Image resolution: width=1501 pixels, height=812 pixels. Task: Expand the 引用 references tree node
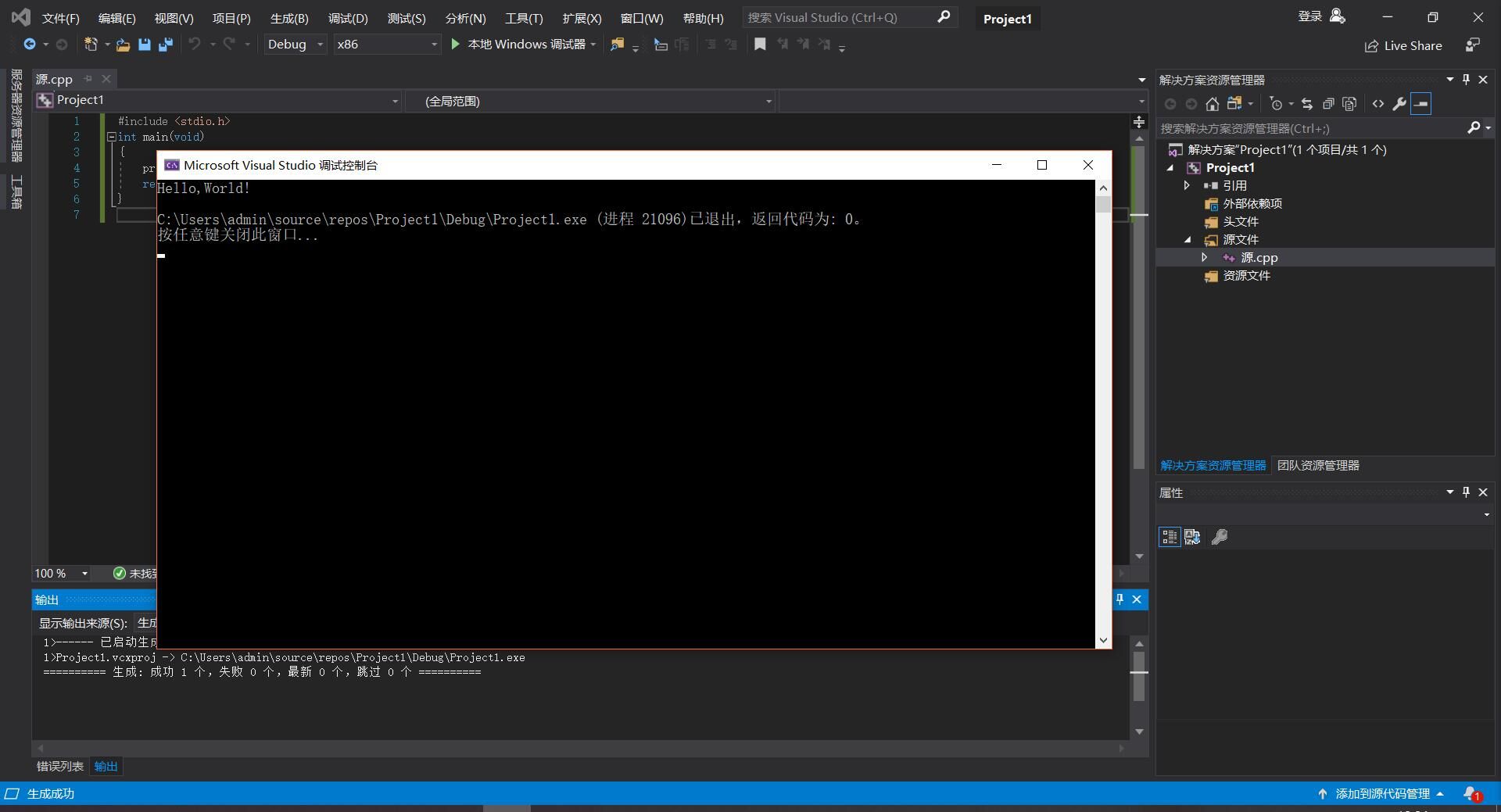pyautogui.click(x=1187, y=186)
